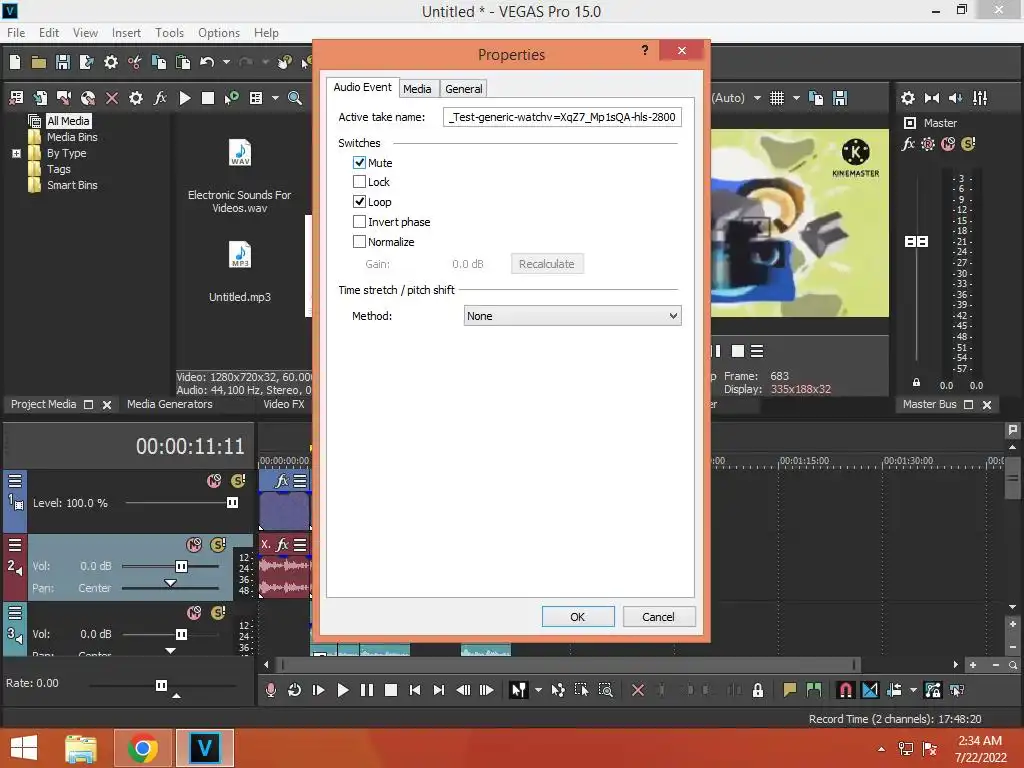Open the edit tool selector dropdown arrow
This screenshot has height=768, width=1024.
(538, 690)
